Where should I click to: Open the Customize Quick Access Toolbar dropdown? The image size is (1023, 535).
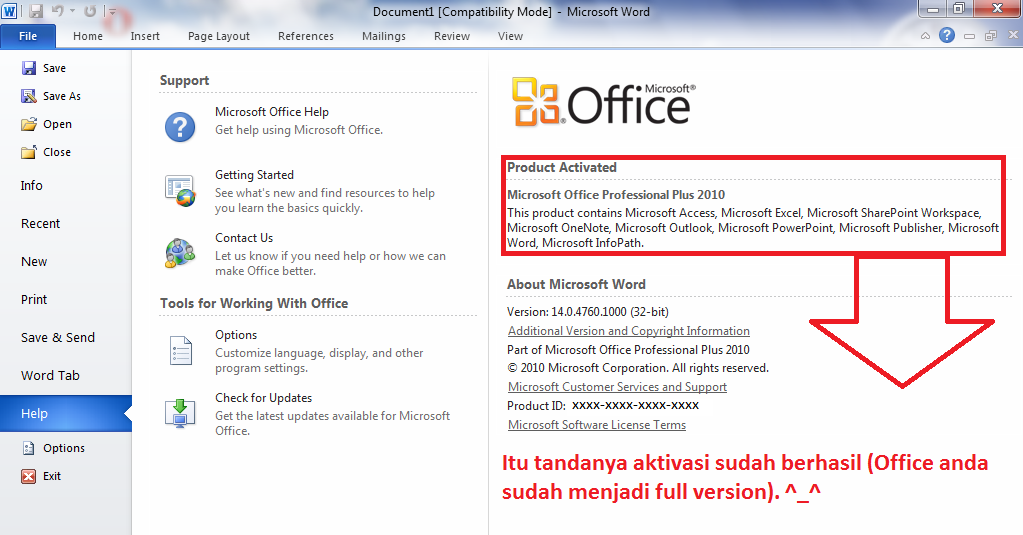(112, 12)
